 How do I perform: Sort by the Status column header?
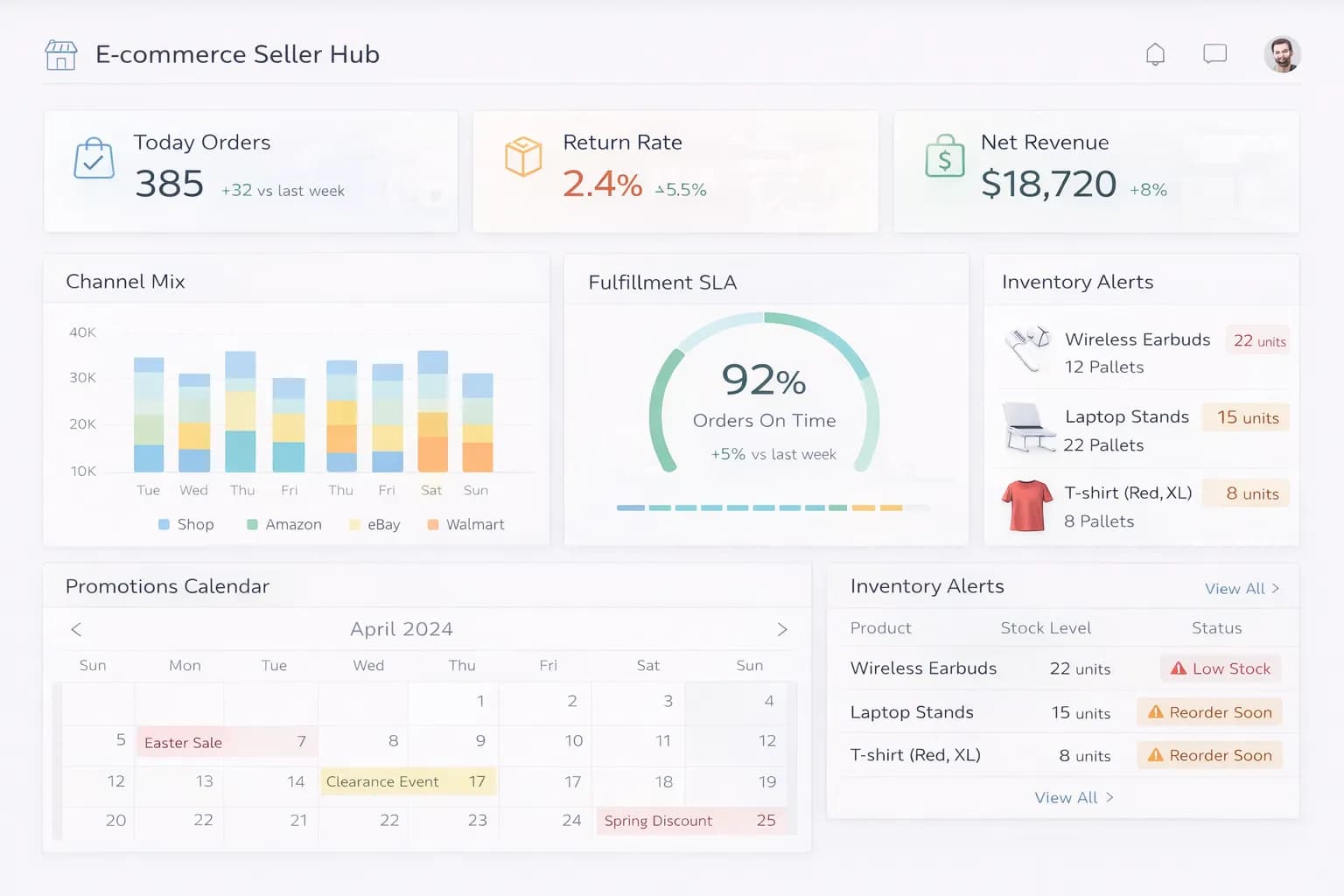[x=1216, y=628]
